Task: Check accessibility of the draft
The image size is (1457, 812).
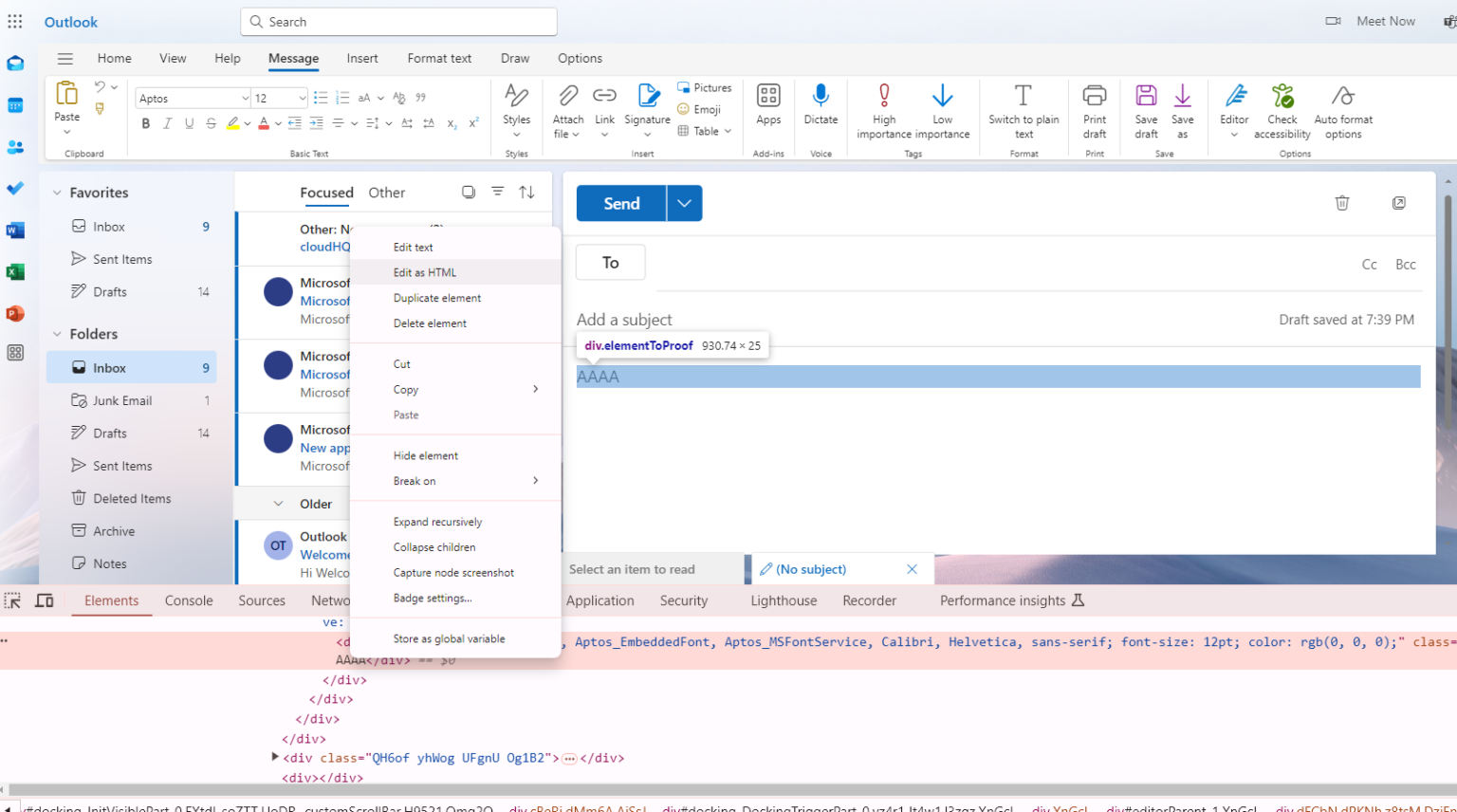Action: coord(1282,107)
